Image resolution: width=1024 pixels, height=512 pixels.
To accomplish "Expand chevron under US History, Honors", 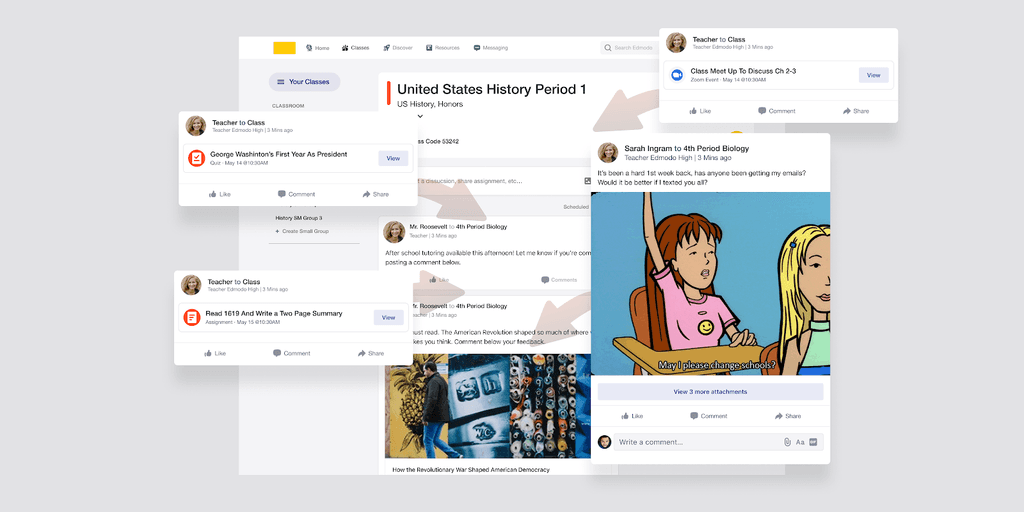I will [x=420, y=116].
